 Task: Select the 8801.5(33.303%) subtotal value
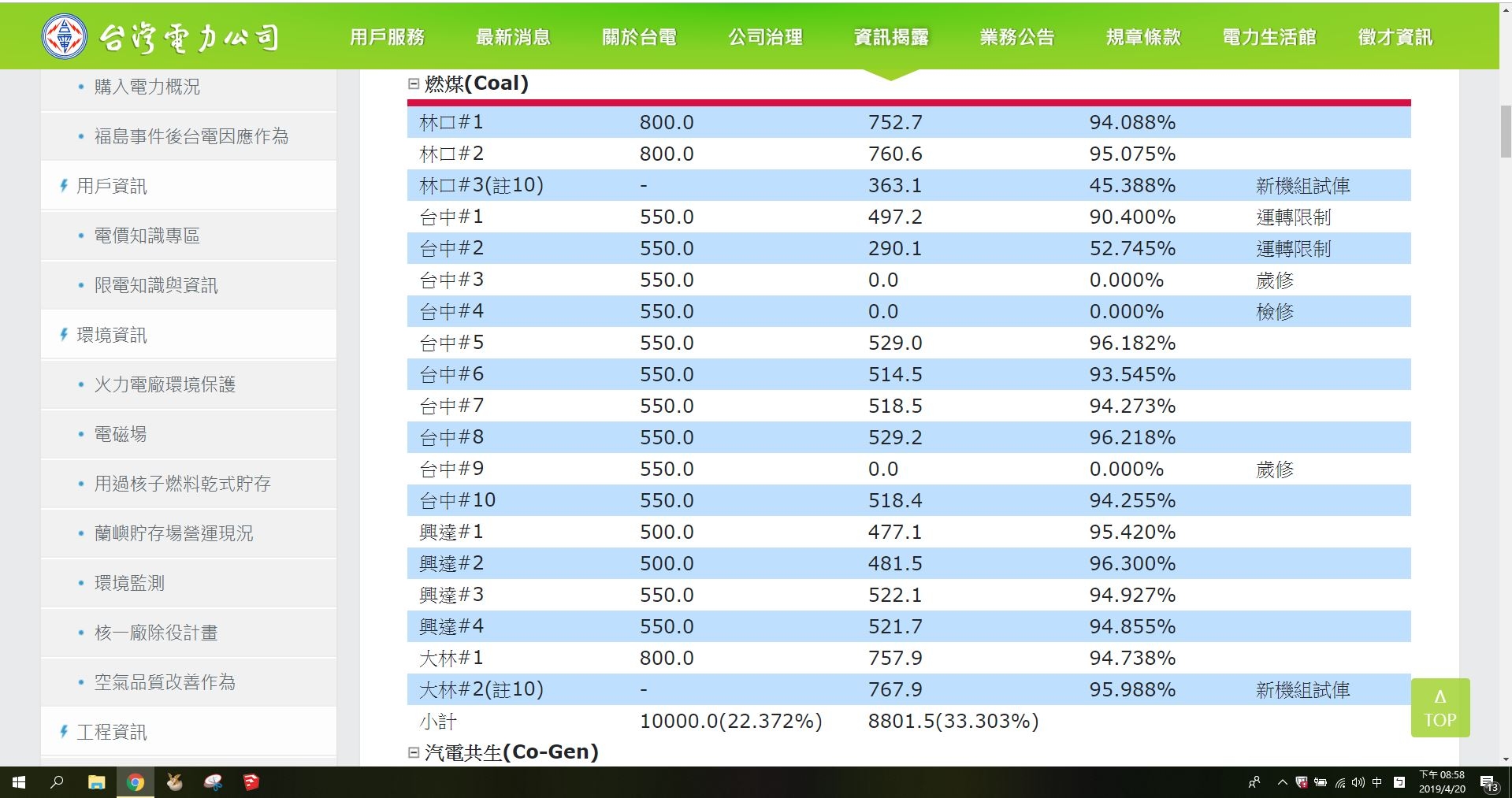click(x=953, y=721)
